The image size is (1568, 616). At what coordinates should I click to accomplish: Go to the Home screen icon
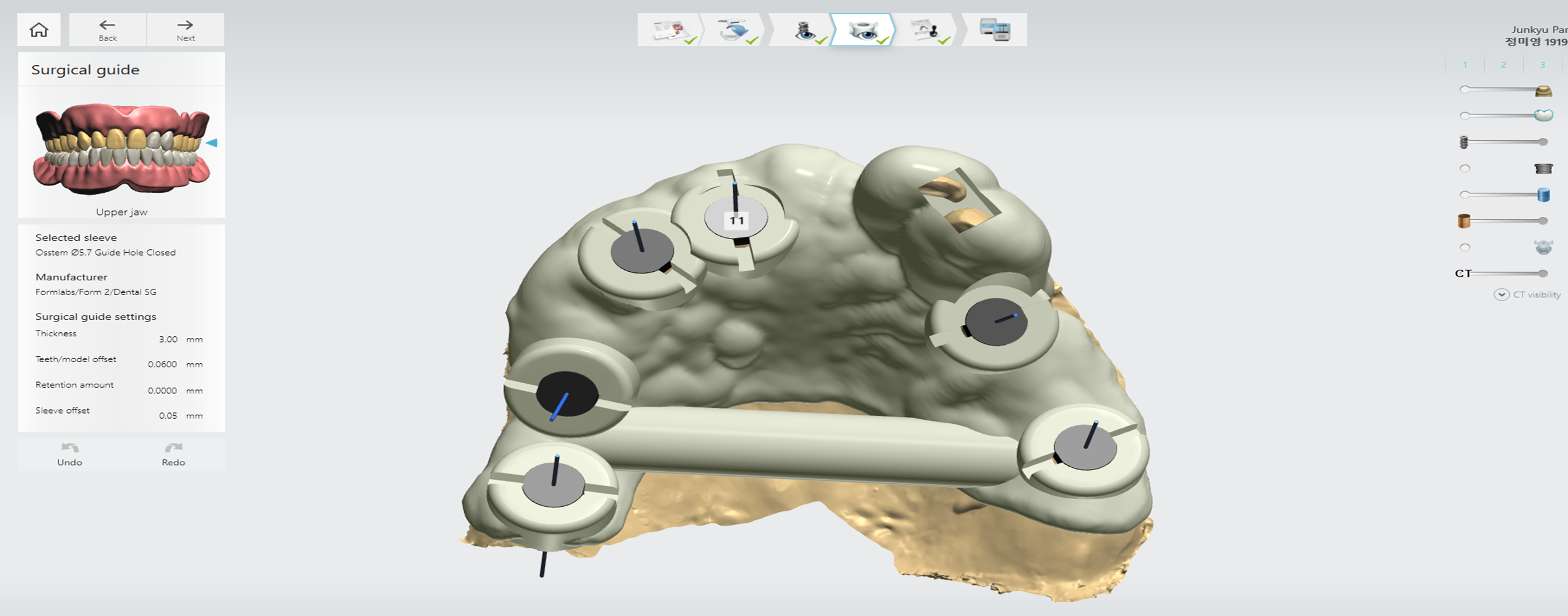[x=39, y=29]
